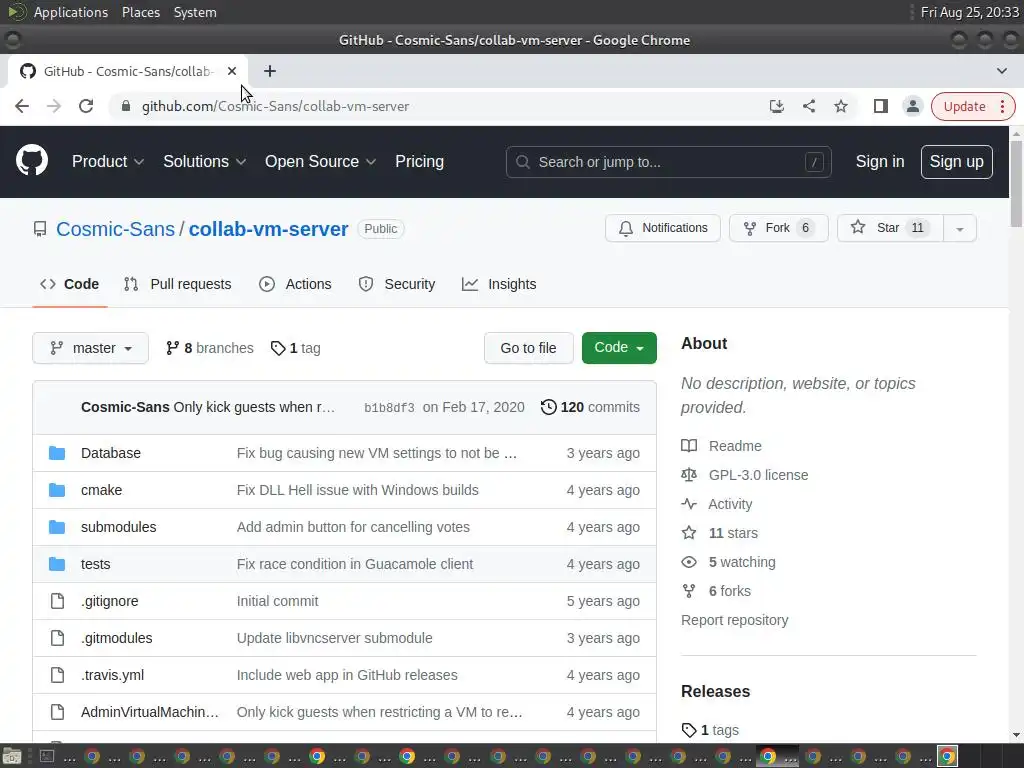
Task: Open the Actions tab
Action: 295,284
